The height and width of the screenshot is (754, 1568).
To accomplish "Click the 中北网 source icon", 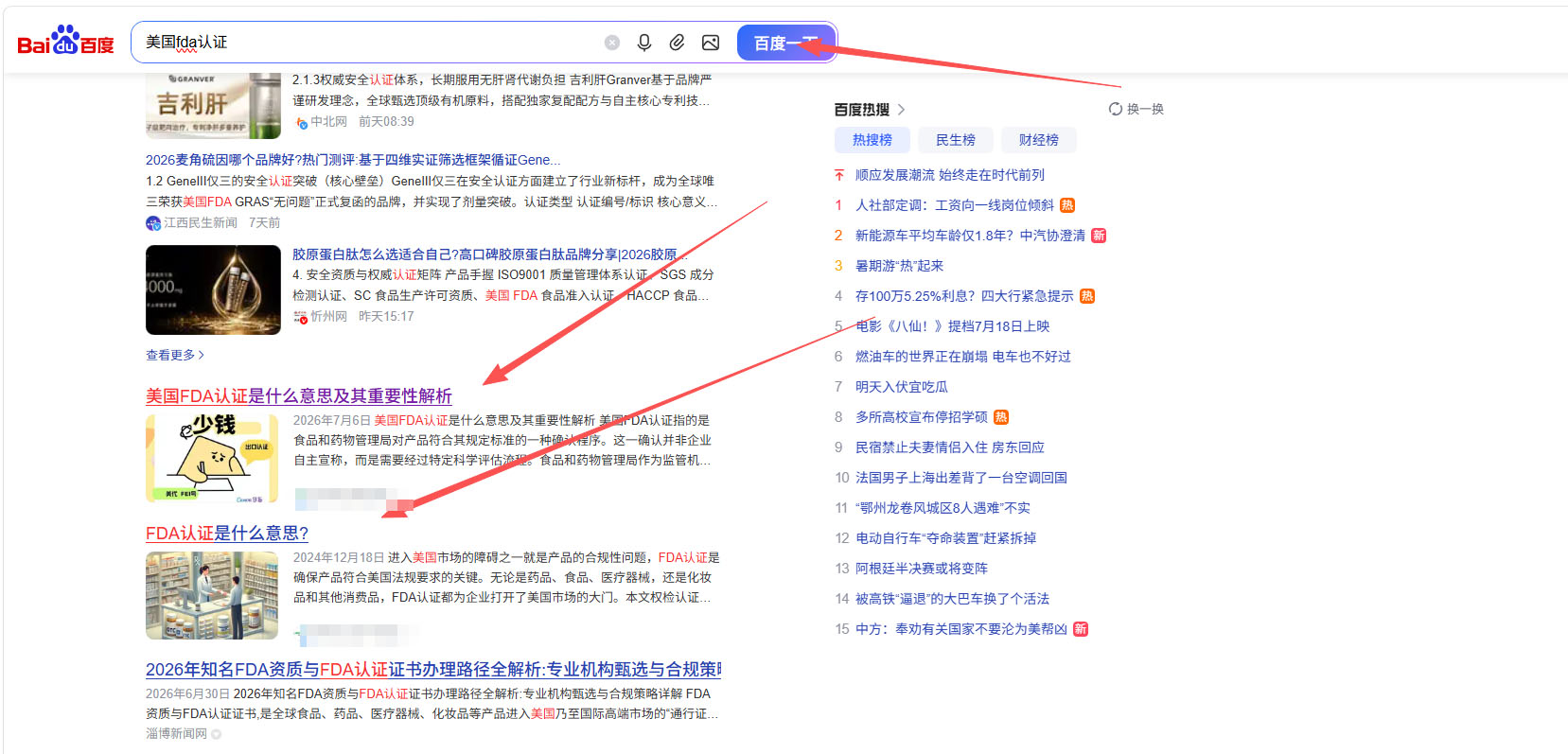I will click(x=302, y=123).
